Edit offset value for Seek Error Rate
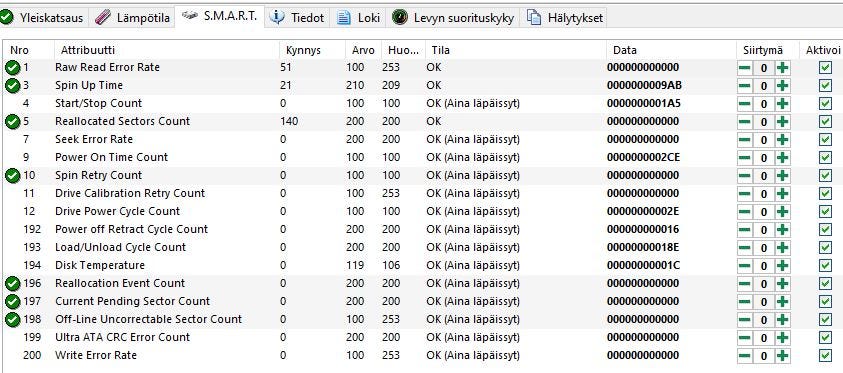Screen dimensions: 843x373 pos(764,140)
